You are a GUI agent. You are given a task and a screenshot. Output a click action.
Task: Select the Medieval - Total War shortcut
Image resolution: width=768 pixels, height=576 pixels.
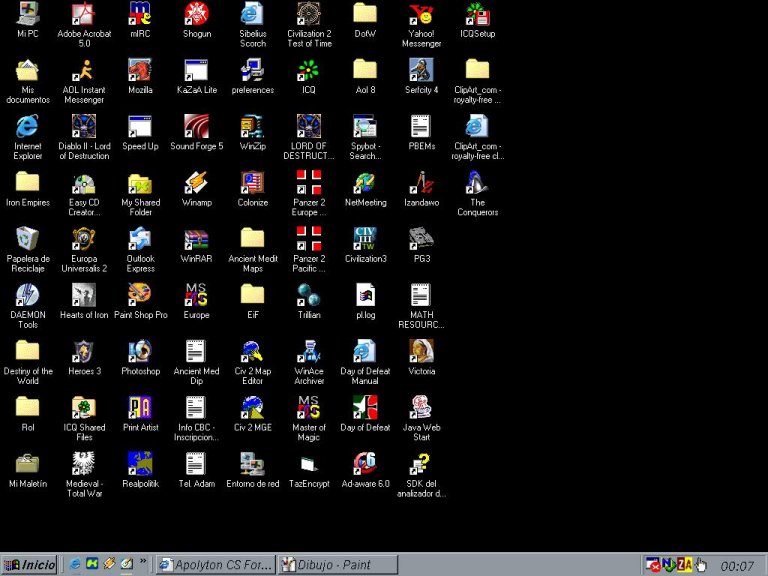pos(84,465)
